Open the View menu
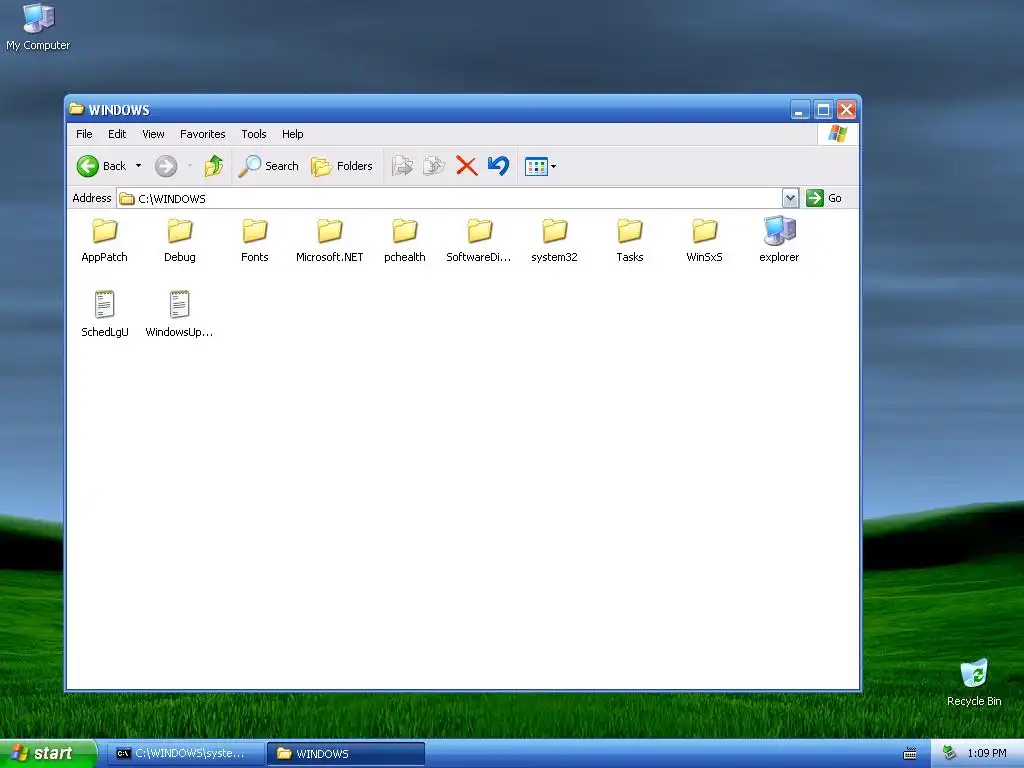 tap(153, 134)
